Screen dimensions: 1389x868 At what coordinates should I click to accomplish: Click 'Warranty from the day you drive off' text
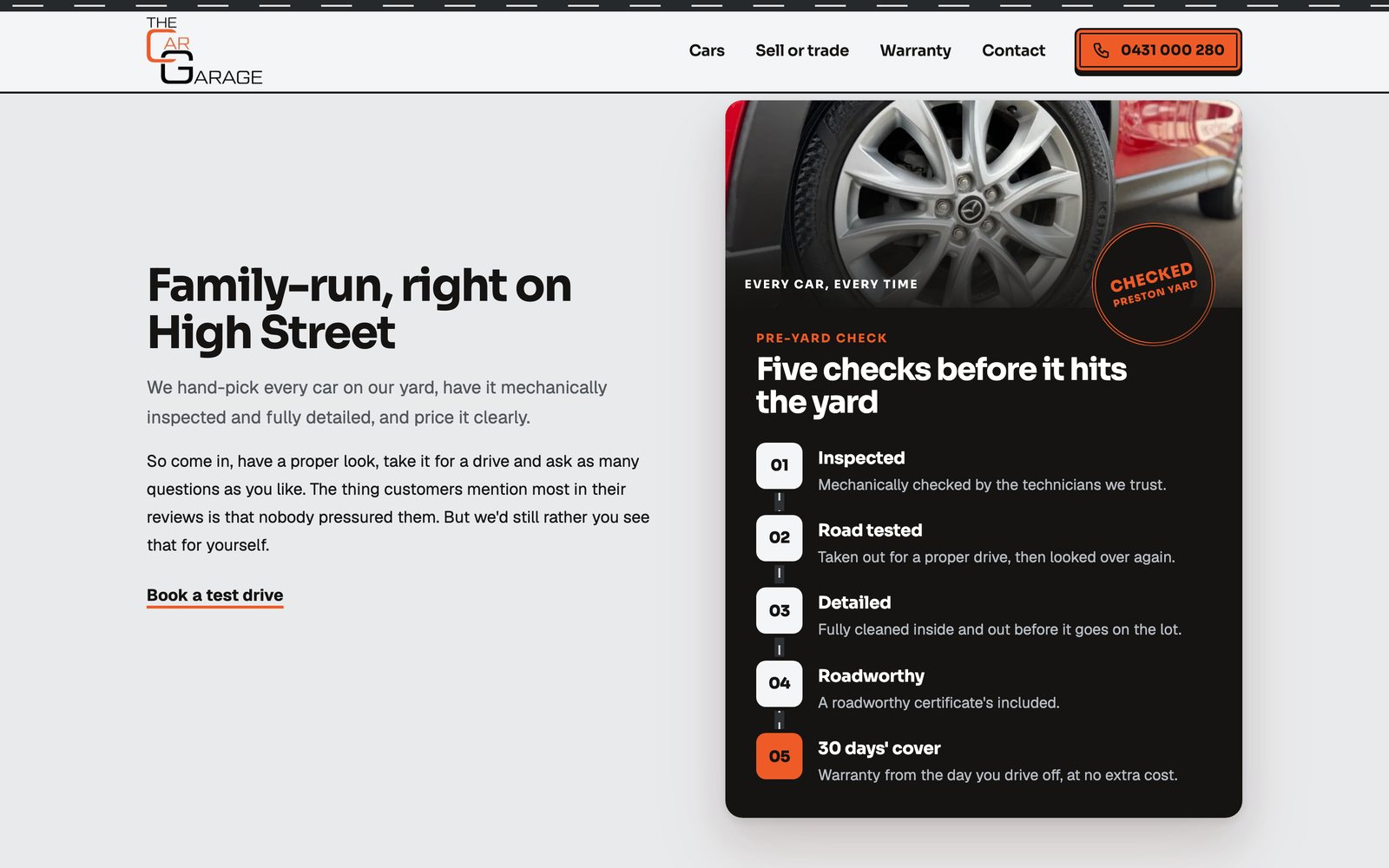coord(997,775)
